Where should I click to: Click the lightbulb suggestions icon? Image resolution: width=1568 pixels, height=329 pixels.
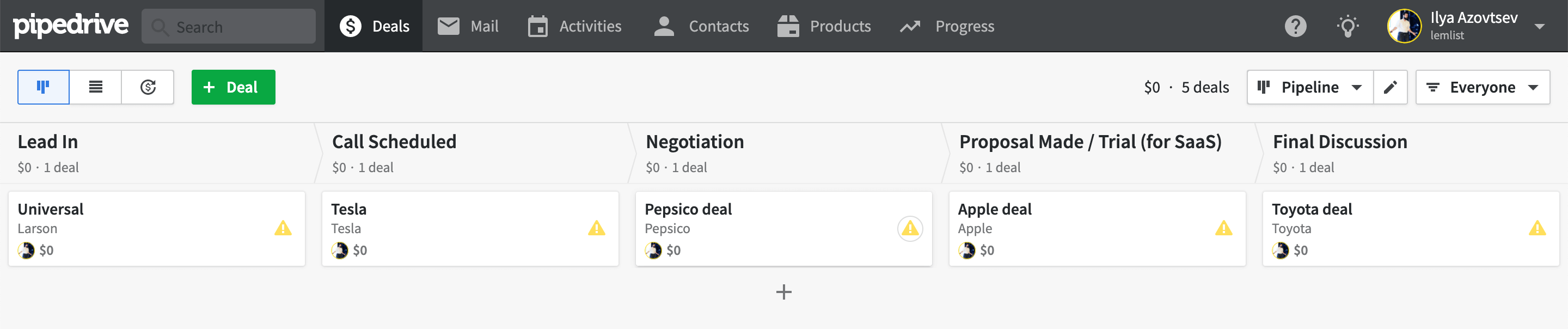coord(1347,26)
